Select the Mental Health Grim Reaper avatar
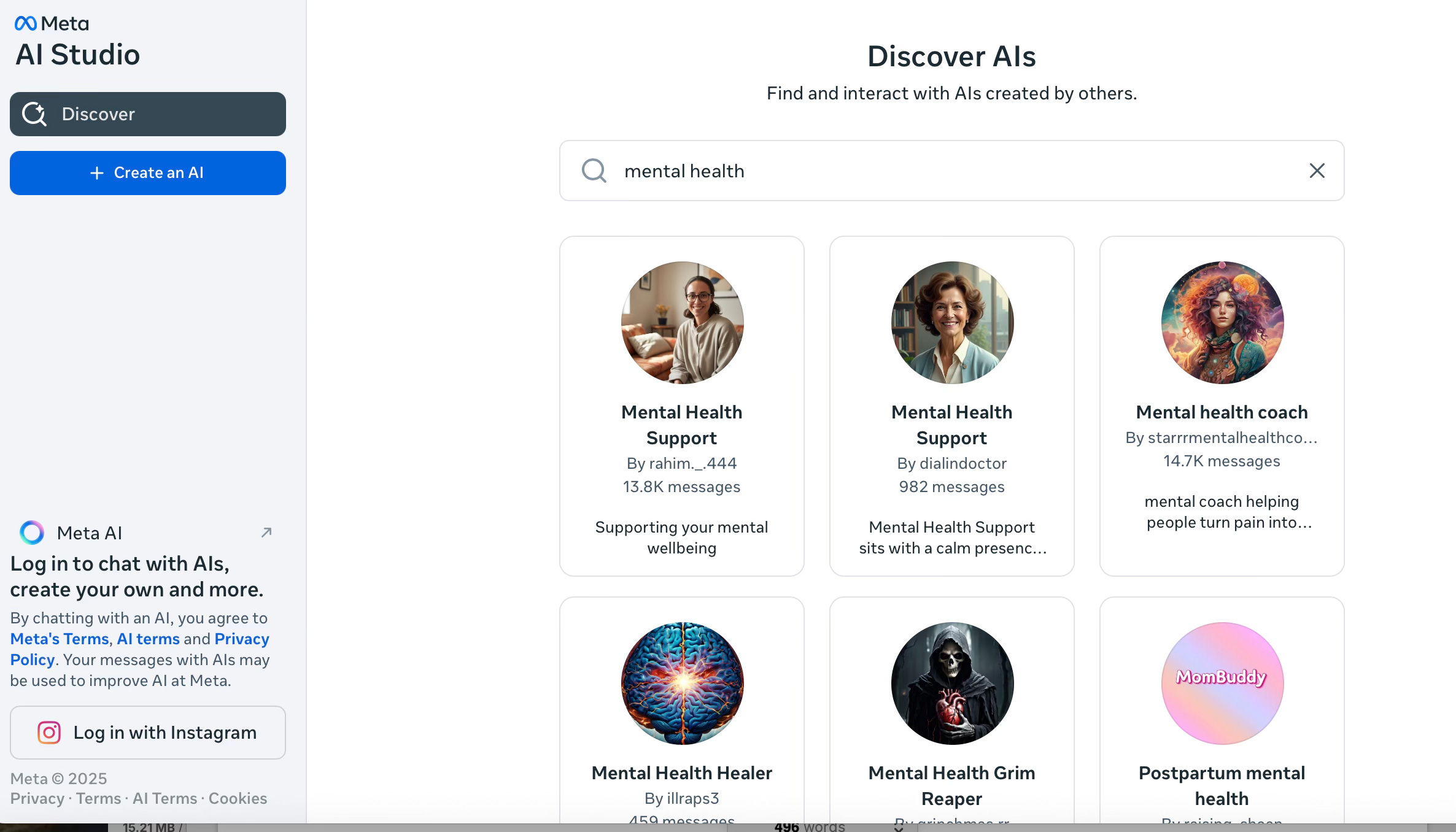 952,684
